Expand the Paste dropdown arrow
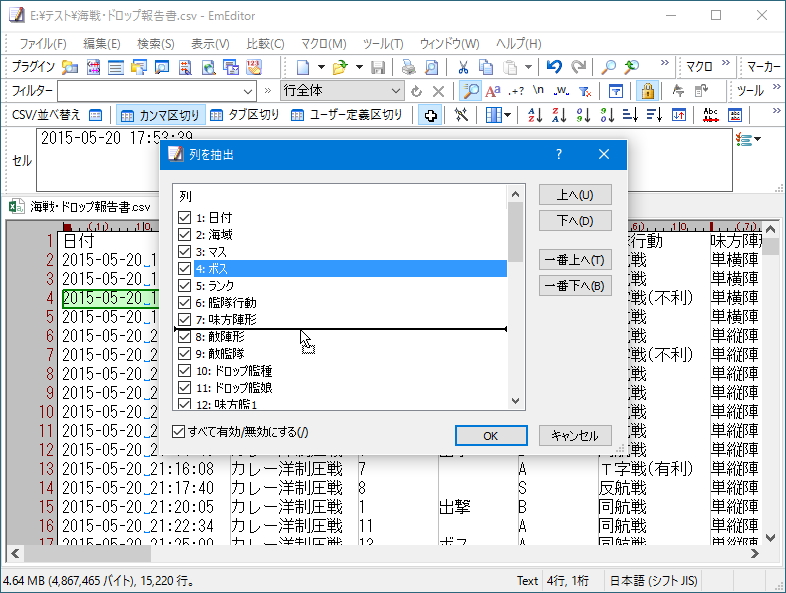This screenshot has height=593, width=786. pos(528,67)
